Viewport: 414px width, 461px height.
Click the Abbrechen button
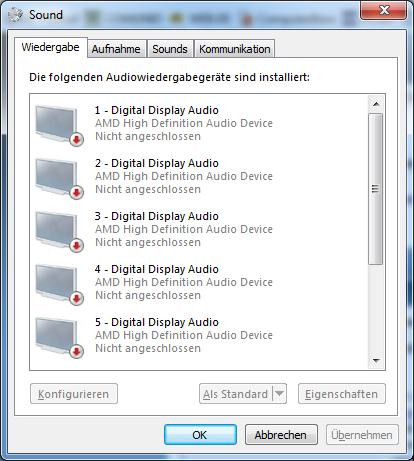281,435
